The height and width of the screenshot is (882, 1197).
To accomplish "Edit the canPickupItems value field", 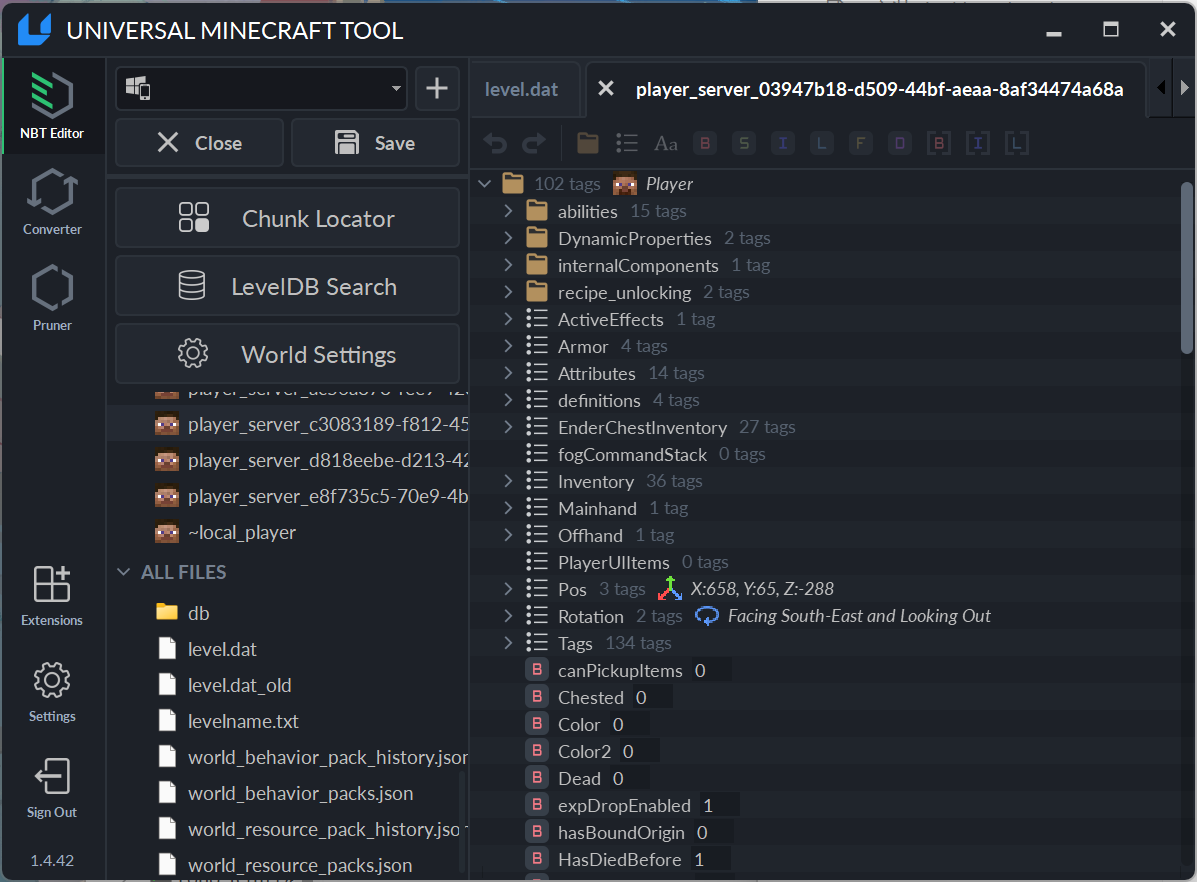I will [x=711, y=670].
